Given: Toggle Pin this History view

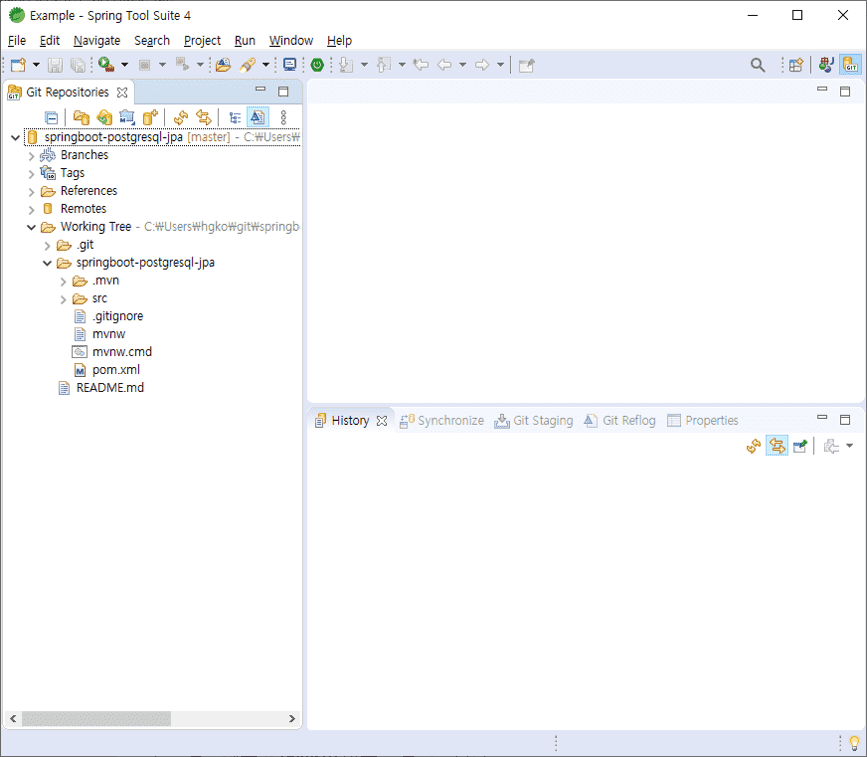Looking at the screenshot, I should click(x=800, y=446).
